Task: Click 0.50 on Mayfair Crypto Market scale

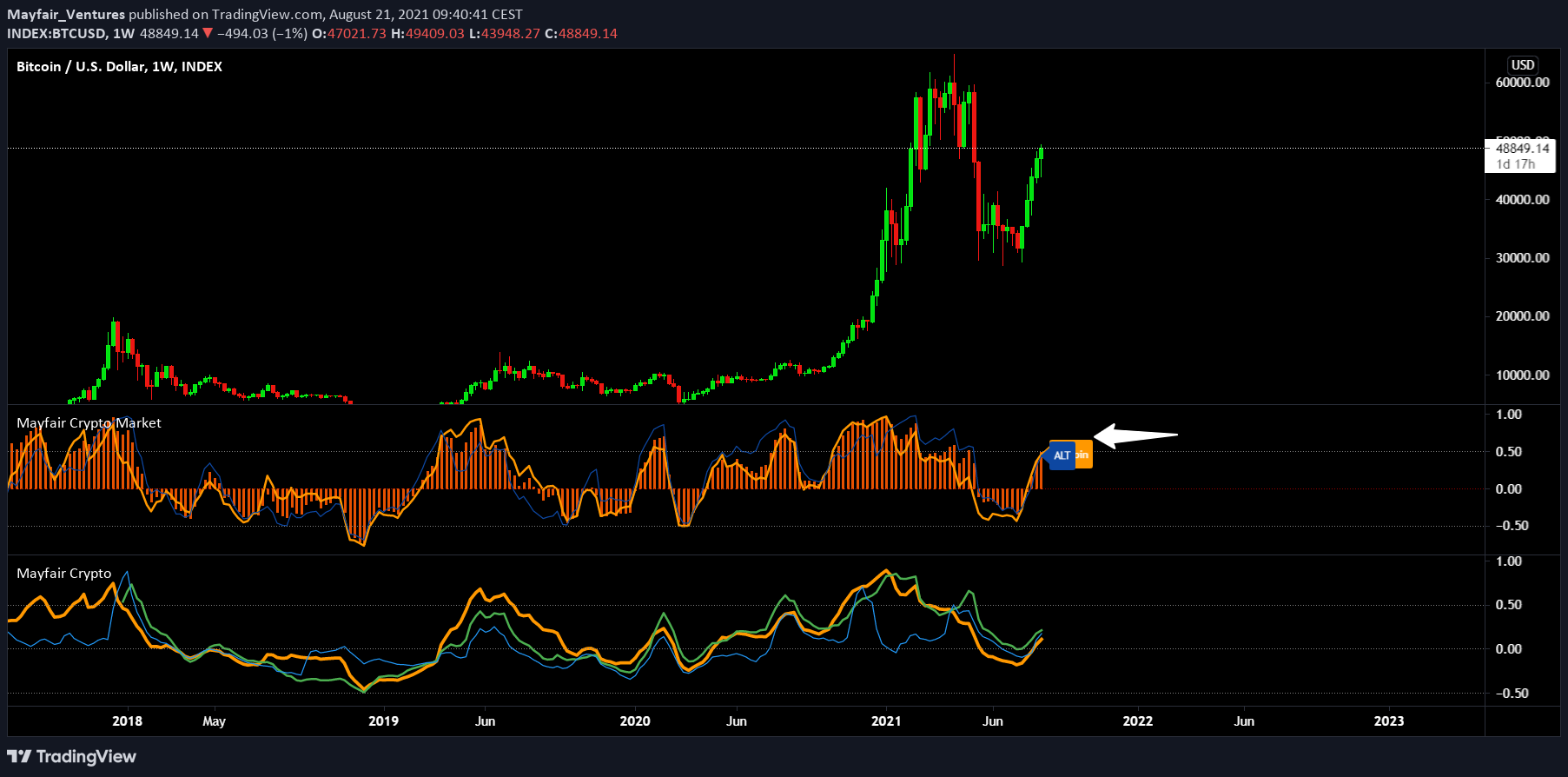Action: (1509, 451)
